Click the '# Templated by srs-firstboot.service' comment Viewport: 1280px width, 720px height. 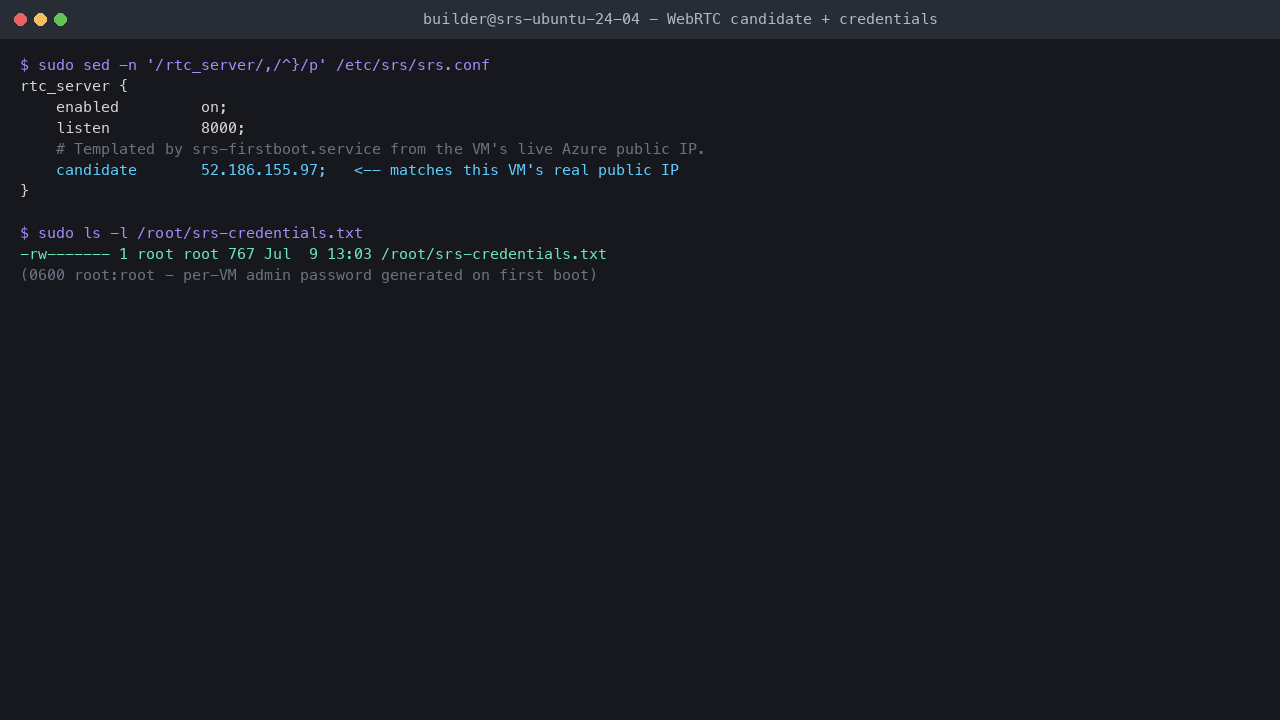pos(381,149)
